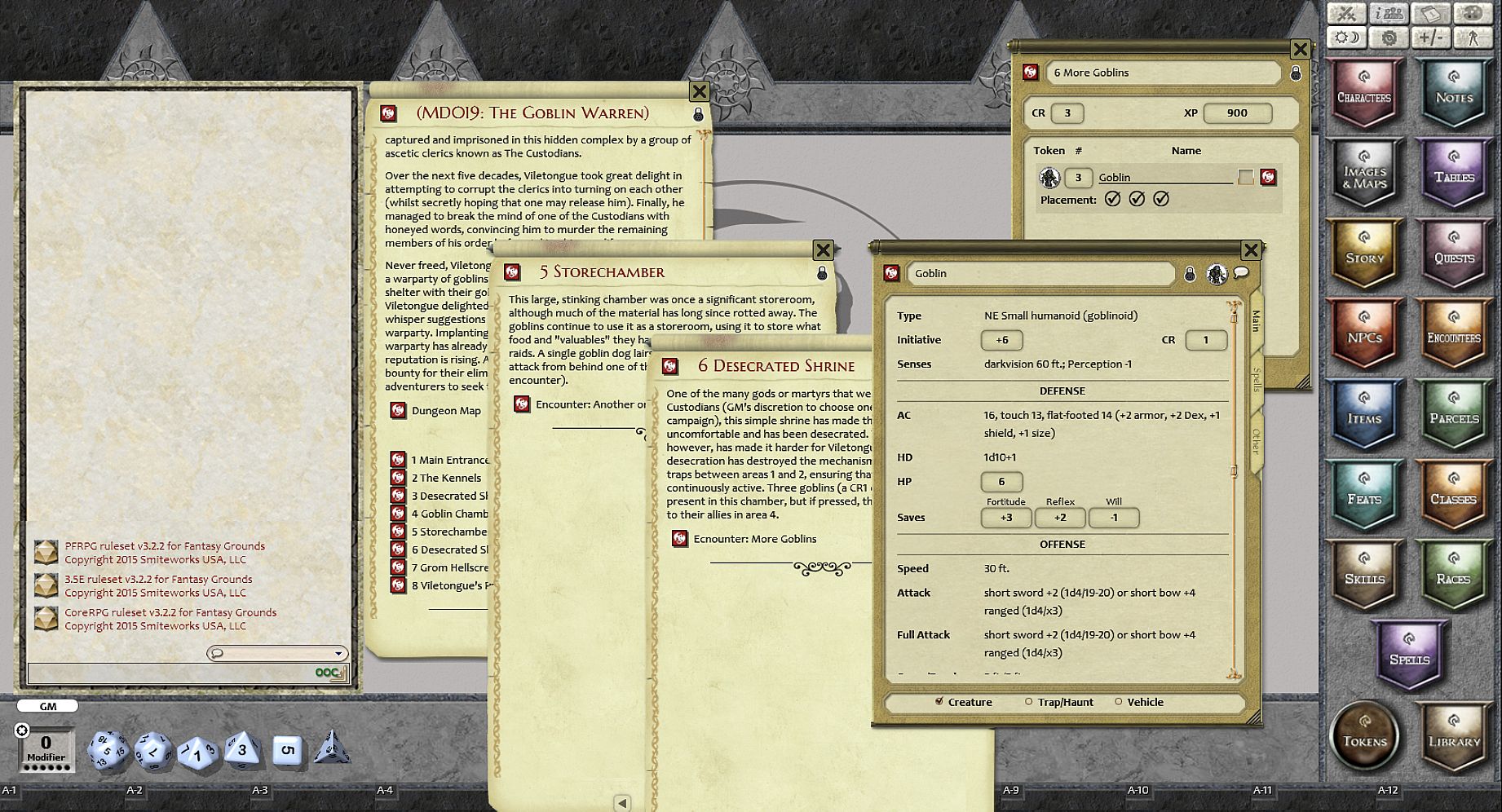Click the speech bubble on Goblin sheet
1502x812 pixels.
(1241, 272)
